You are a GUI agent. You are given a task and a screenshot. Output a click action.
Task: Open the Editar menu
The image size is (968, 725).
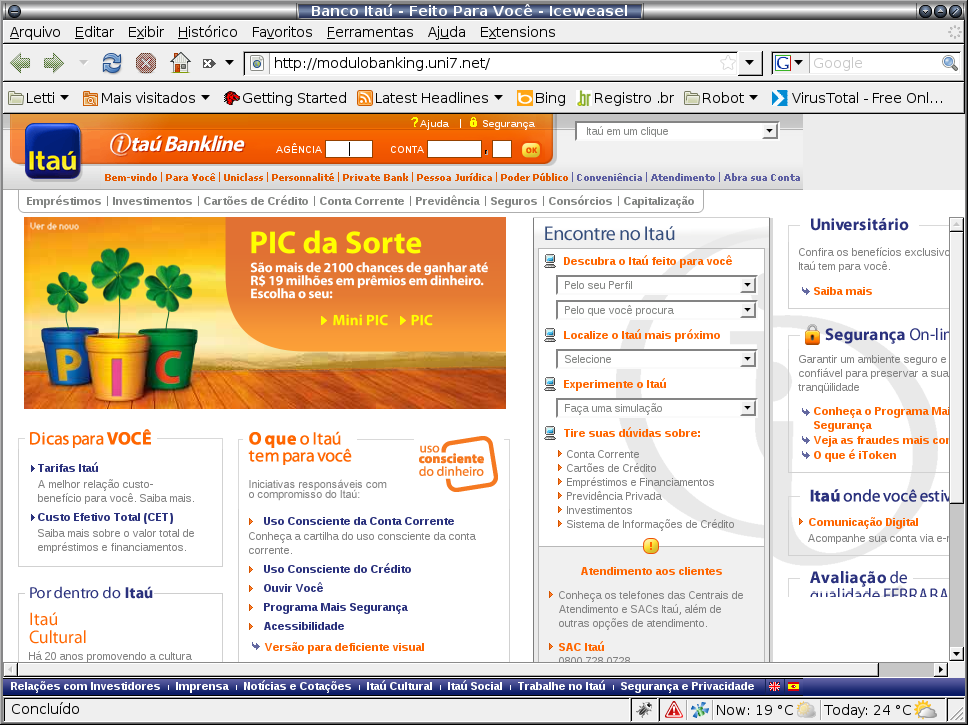click(94, 32)
